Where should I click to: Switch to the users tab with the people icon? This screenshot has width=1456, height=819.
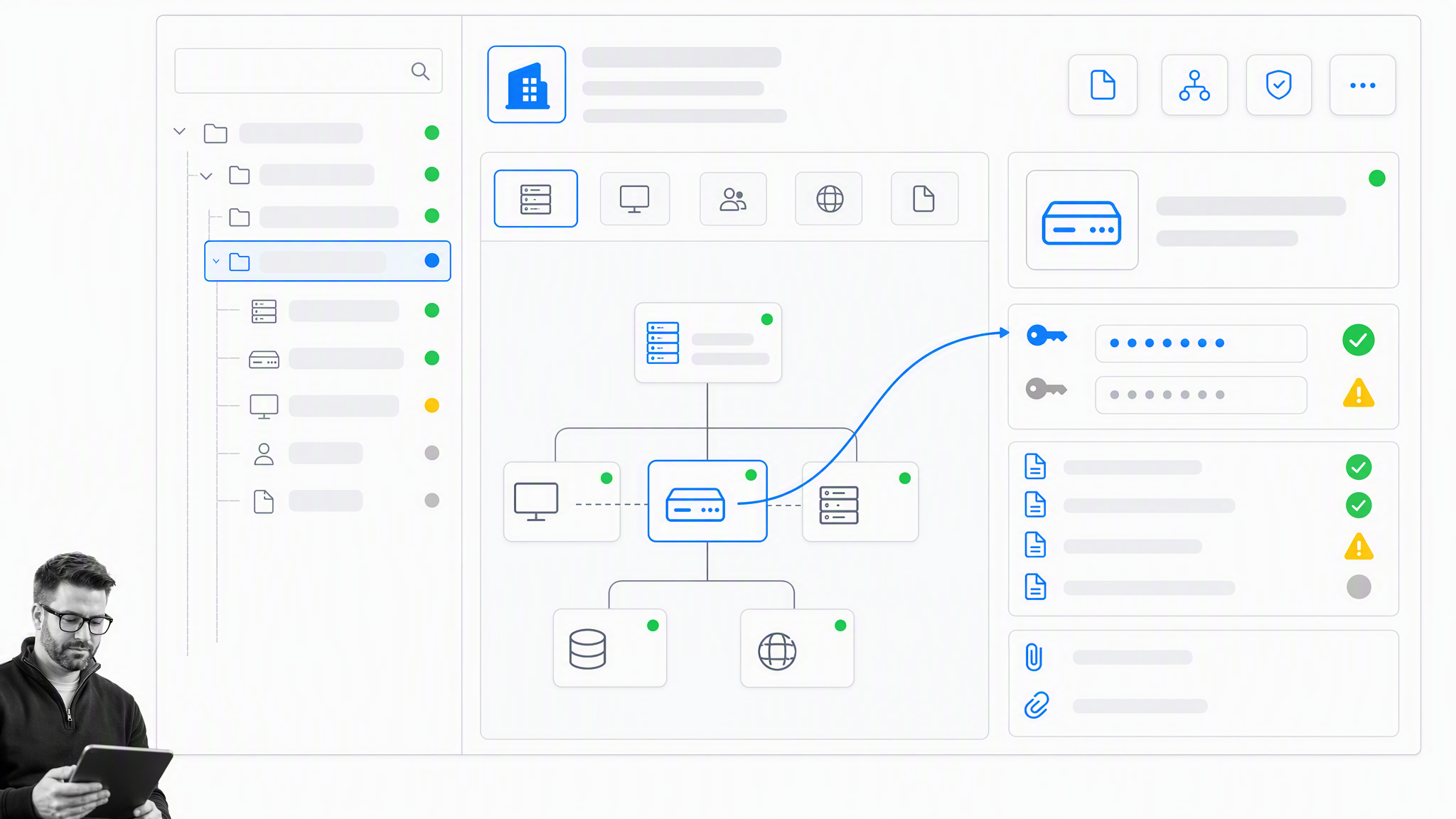coord(733,198)
